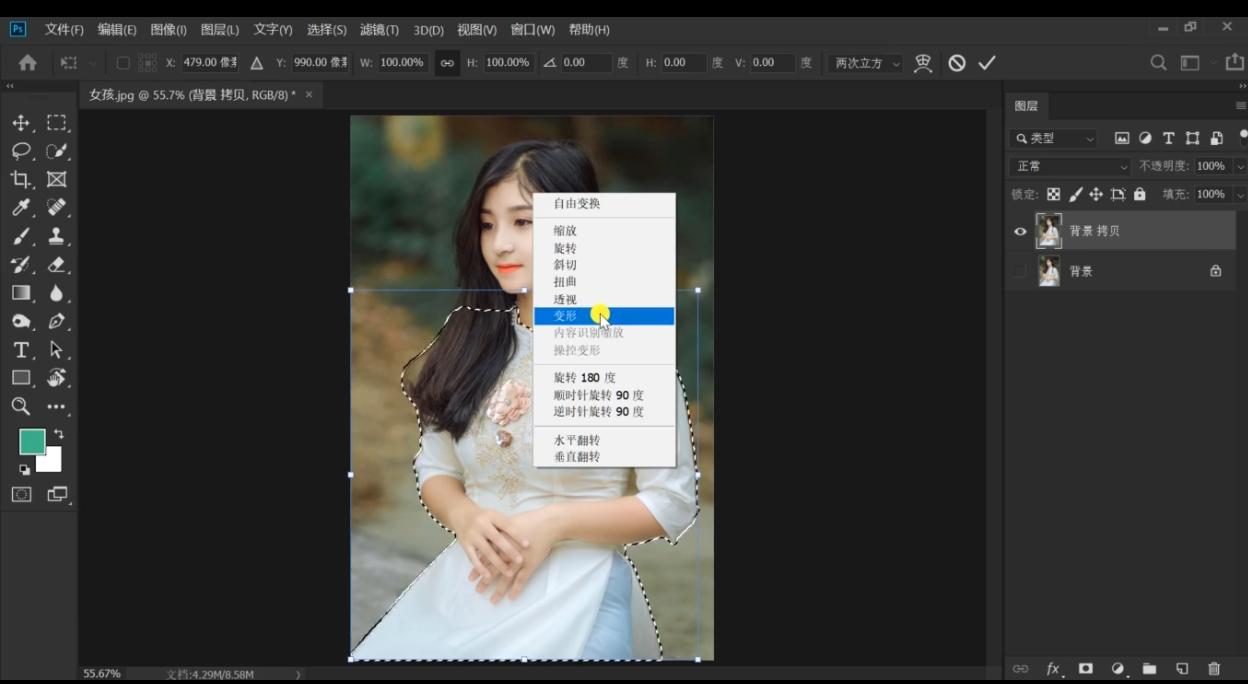1248x684 pixels.
Task: Open the Add layer style (fx) menu
Action: [x=1051, y=668]
